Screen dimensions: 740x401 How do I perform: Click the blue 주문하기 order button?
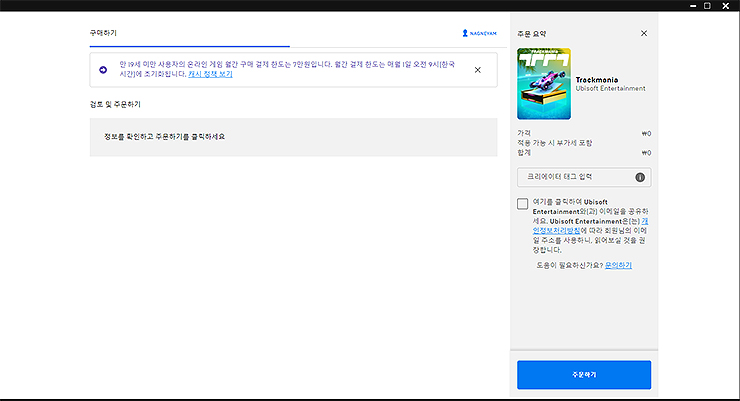point(584,375)
